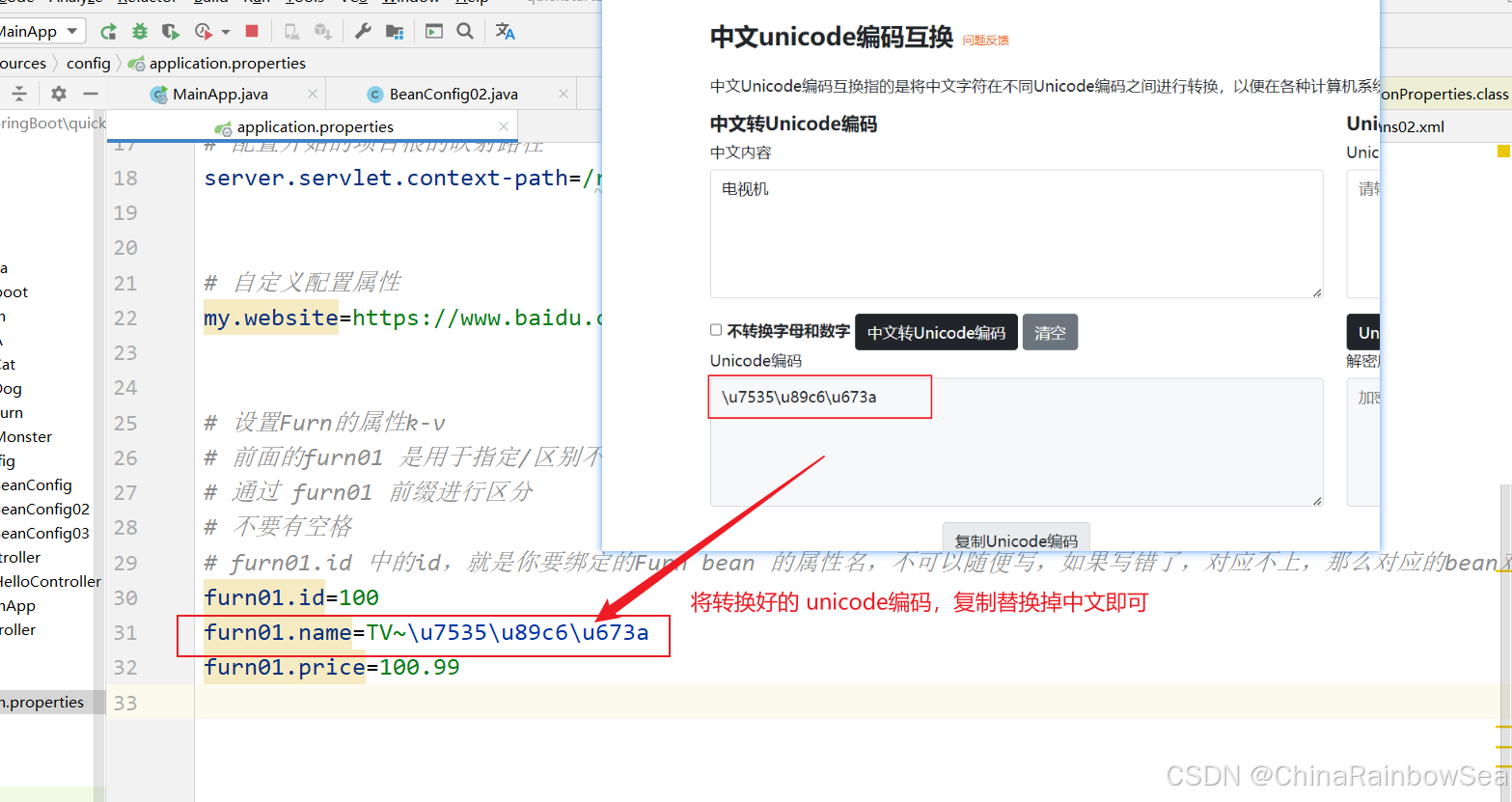Click the 清空 clear button
The image size is (1512, 802).
tap(1050, 332)
